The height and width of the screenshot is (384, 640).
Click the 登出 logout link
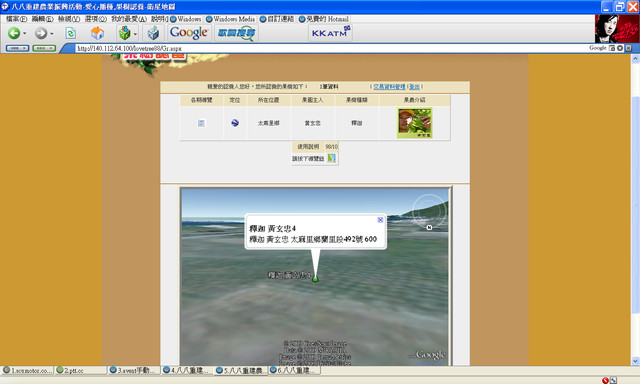pos(414,87)
